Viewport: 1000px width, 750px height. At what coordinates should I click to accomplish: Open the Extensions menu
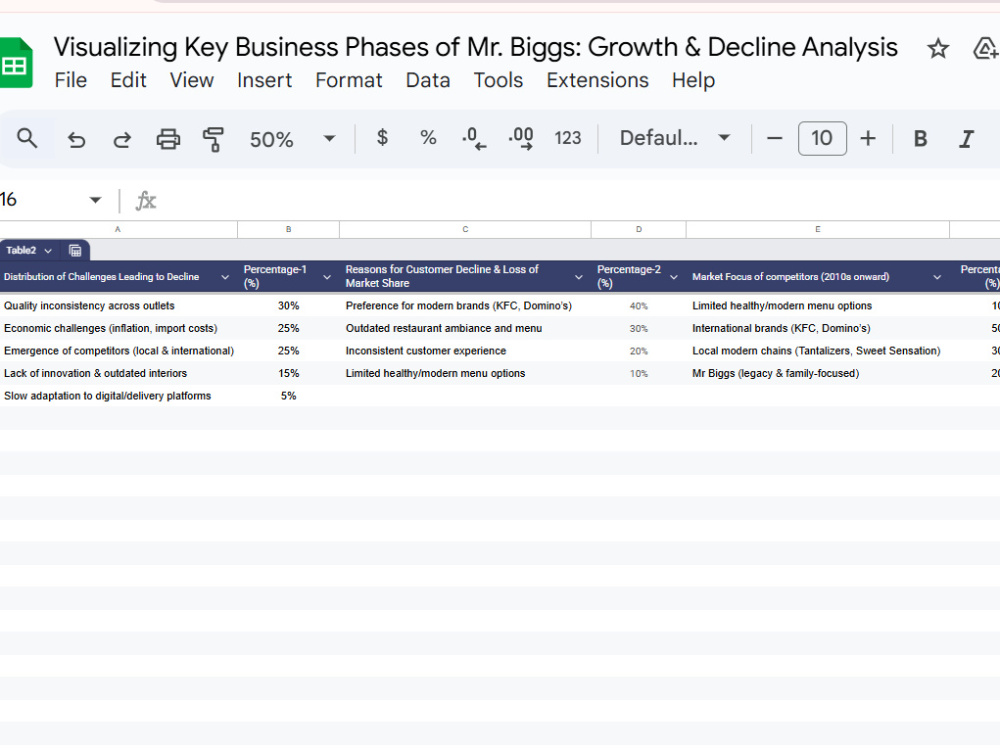pyautogui.click(x=598, y=80)
